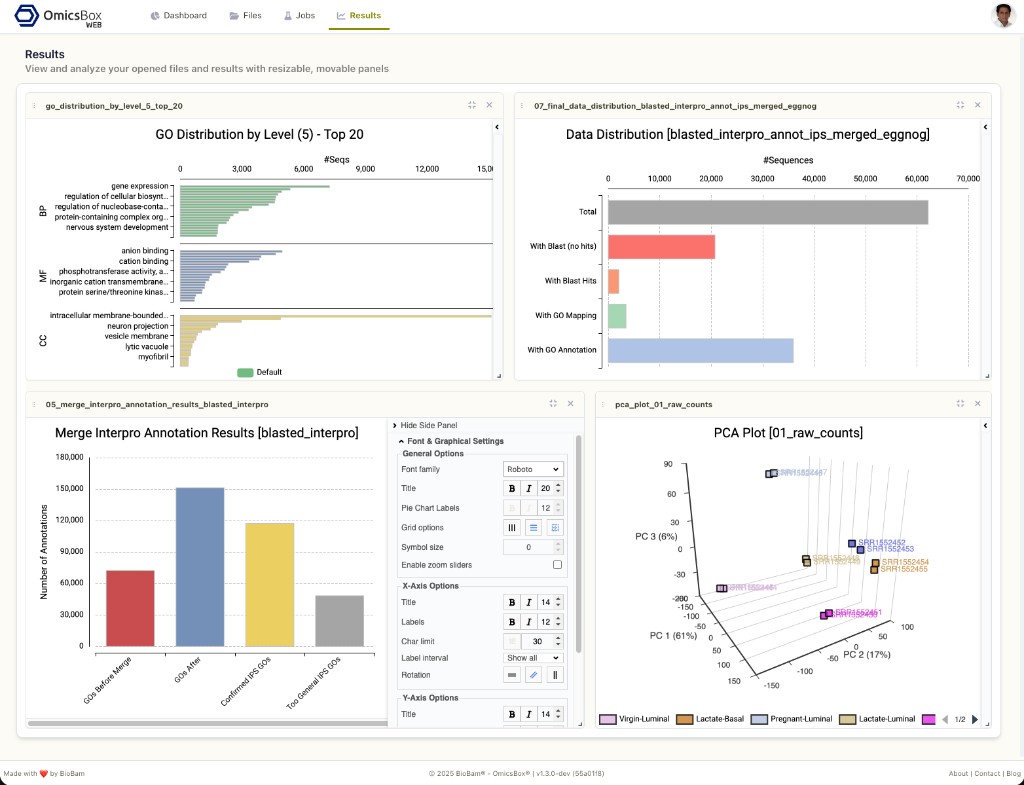This screenshot has height=785, width=1024.
Task: Click Hide Side Panel
Action: [x=428, y=425]
